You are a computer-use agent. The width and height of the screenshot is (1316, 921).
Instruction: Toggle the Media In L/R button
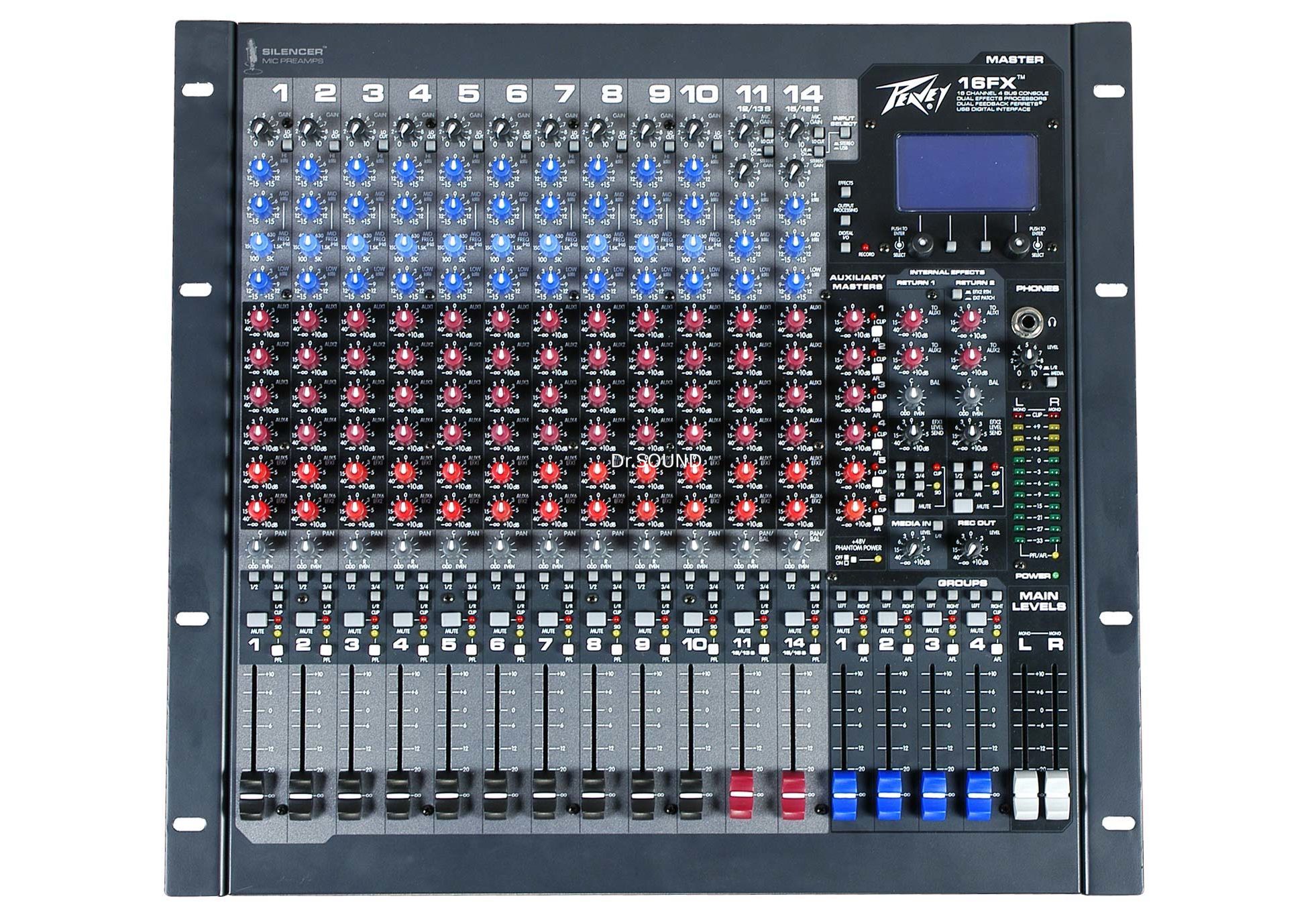pos(937,525)
